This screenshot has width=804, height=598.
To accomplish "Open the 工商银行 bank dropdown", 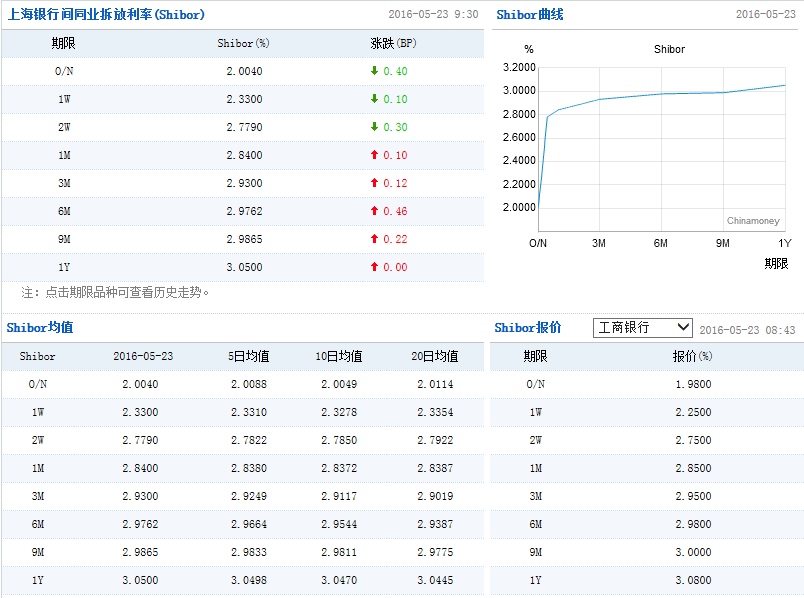I will coord(642,328).
